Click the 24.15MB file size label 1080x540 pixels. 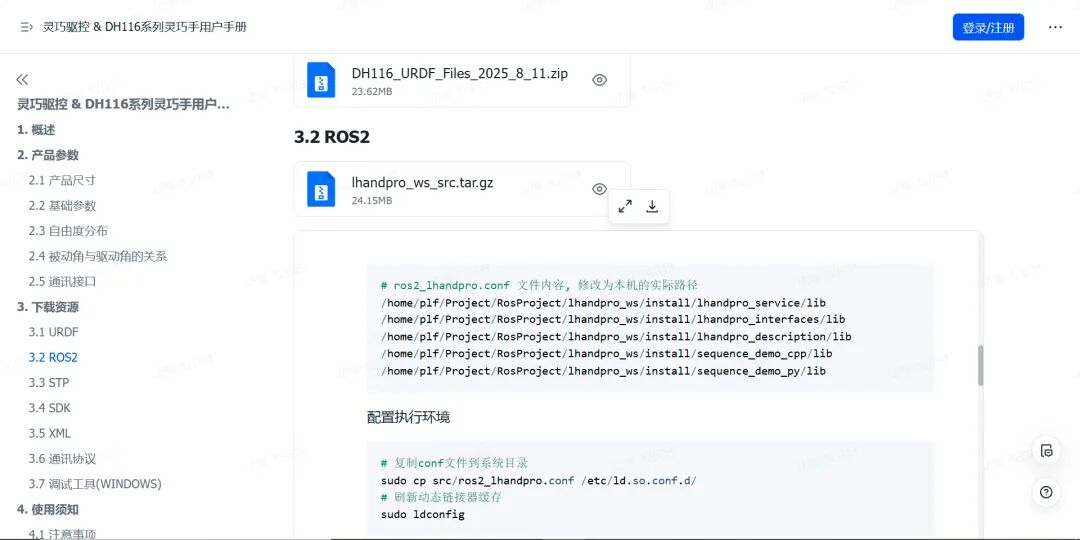[x=372, y=200]
